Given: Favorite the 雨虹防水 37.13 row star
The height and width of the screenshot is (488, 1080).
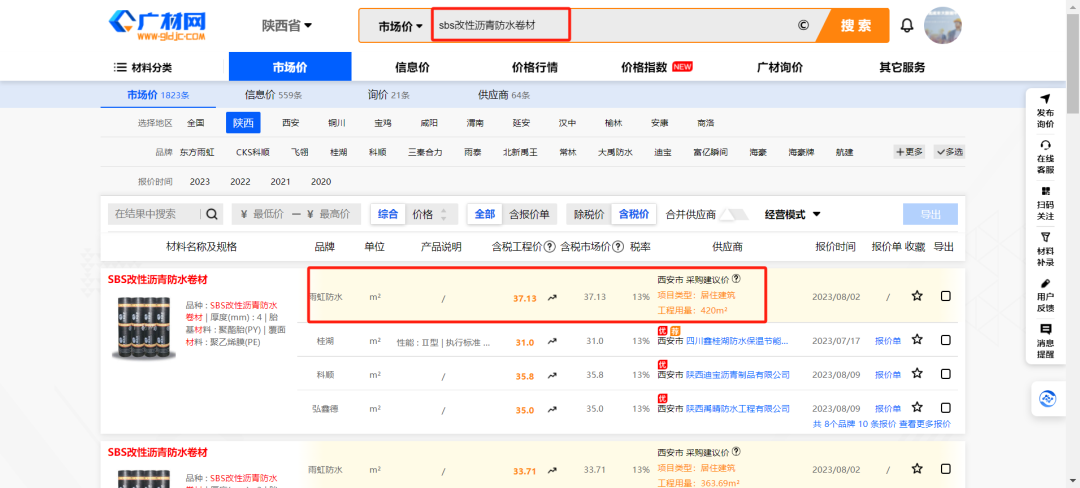Looking at the screenshot, I should (917, 296).
